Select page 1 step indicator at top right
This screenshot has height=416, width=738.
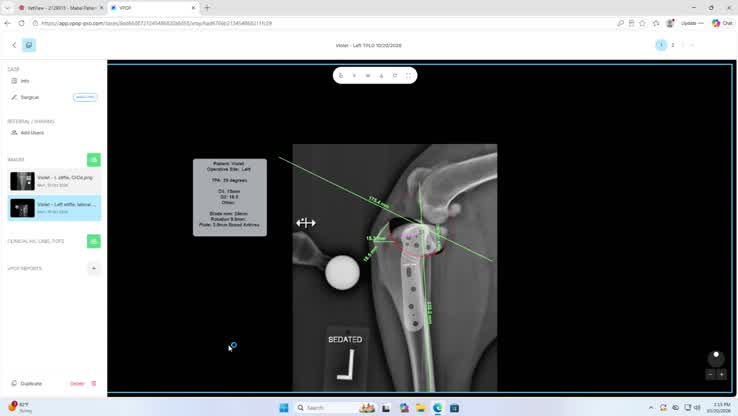(661, 45)
